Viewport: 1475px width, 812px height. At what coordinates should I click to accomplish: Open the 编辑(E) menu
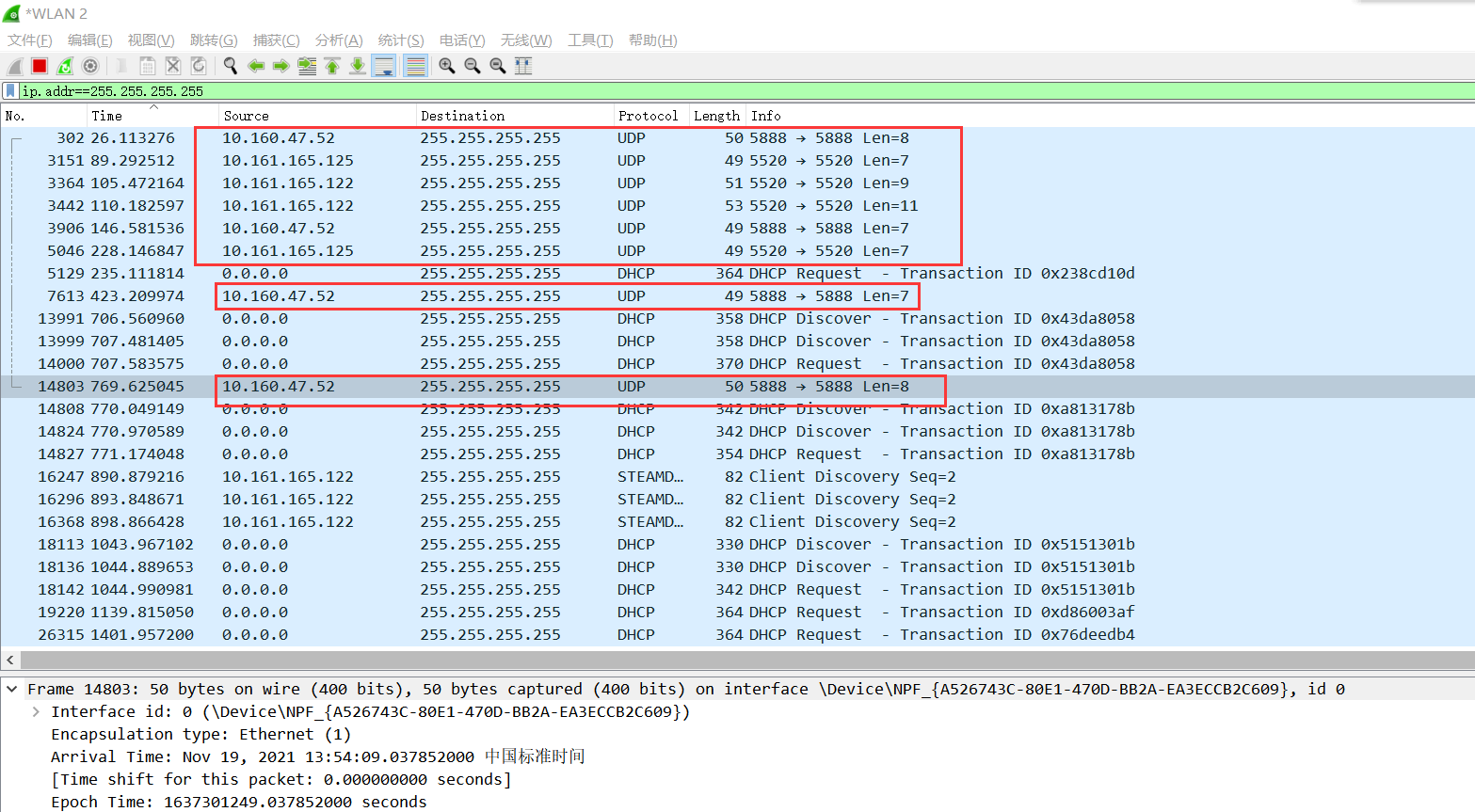coord(89,40)
